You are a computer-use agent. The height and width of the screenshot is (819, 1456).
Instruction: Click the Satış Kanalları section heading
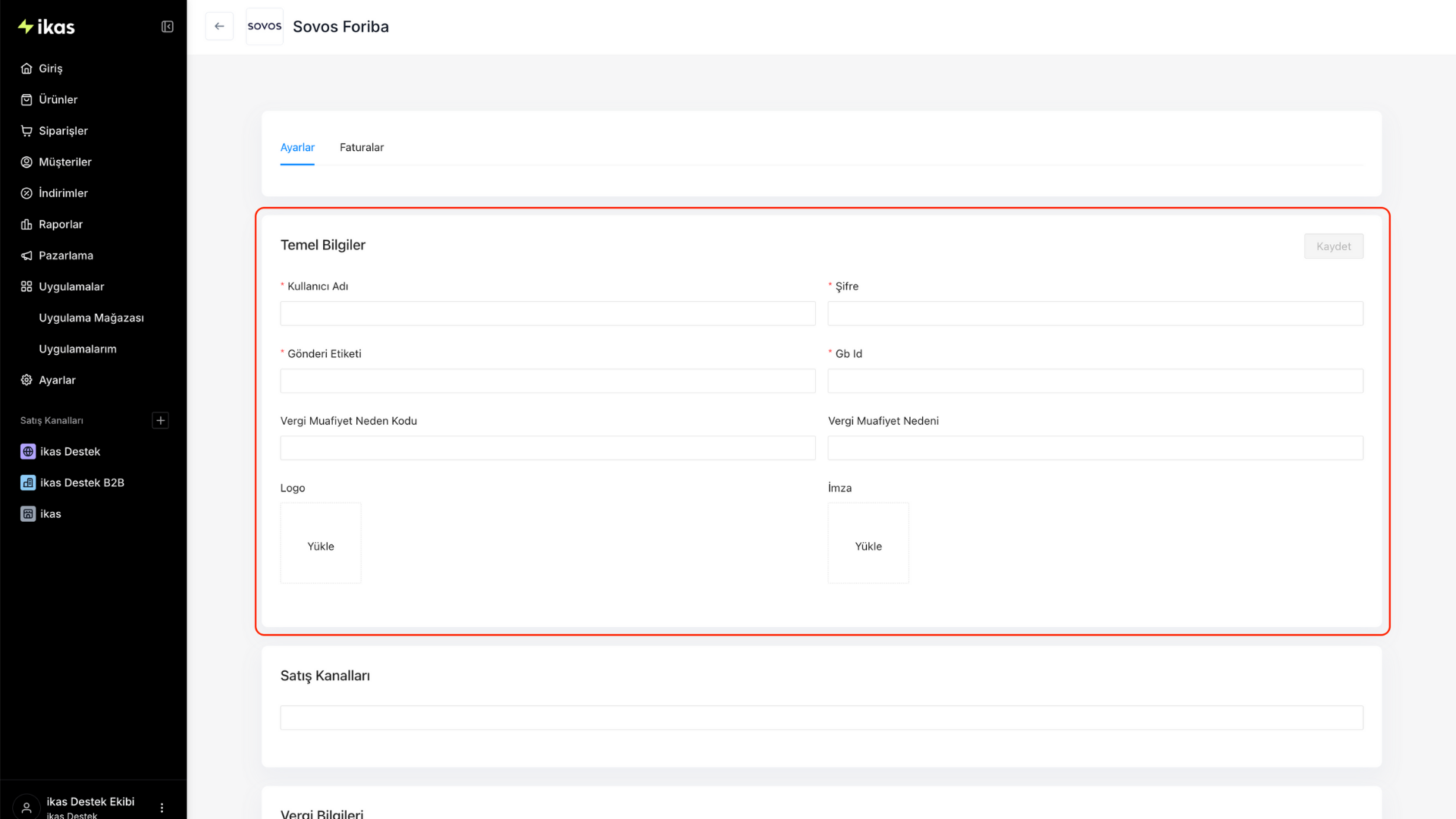[325, 676]
